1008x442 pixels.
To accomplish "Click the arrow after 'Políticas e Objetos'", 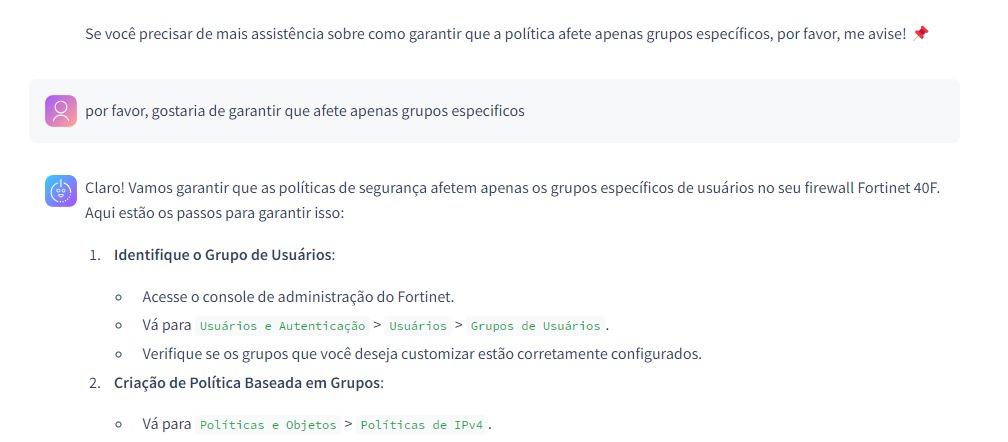I will pyautogui.click(x=349, y=425).
